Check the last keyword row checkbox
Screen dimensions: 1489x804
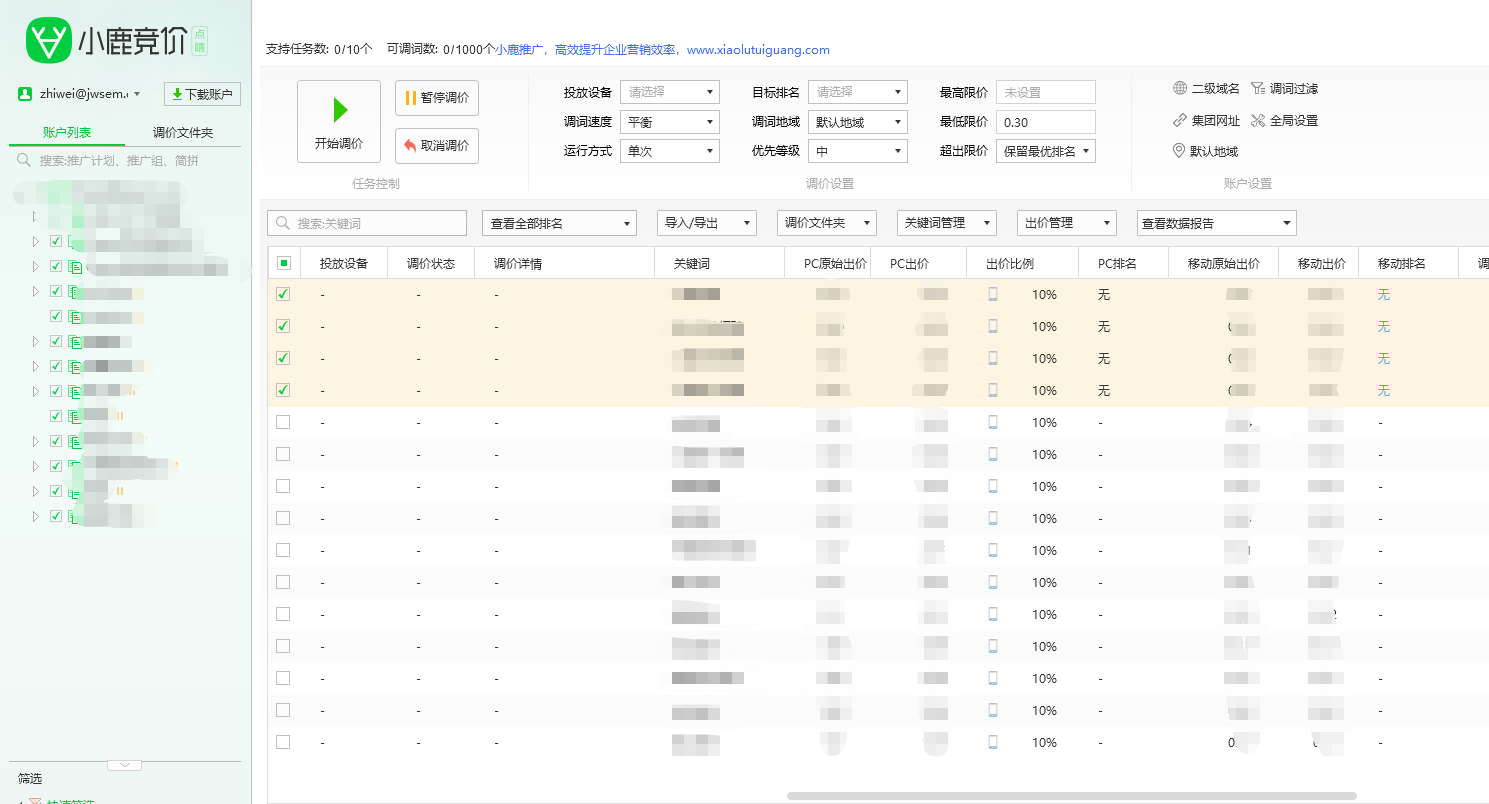click(283, 742)
